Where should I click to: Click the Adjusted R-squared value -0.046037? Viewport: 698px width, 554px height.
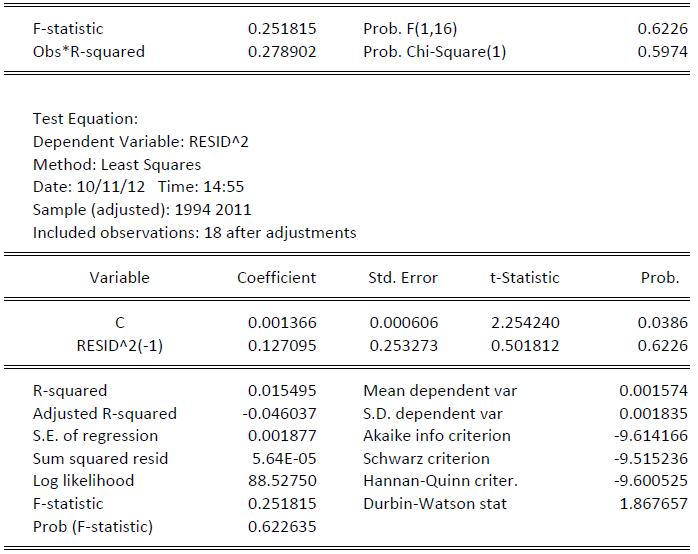tap(280, 413)
